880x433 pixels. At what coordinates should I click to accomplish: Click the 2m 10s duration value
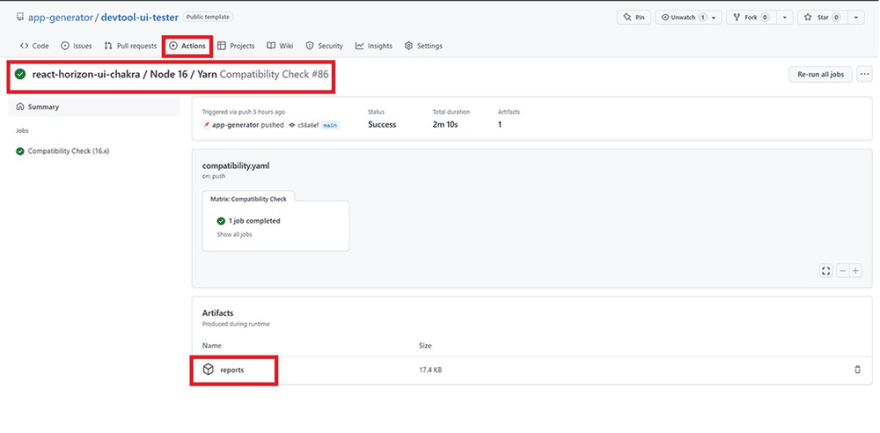click(x=446, y=125)
